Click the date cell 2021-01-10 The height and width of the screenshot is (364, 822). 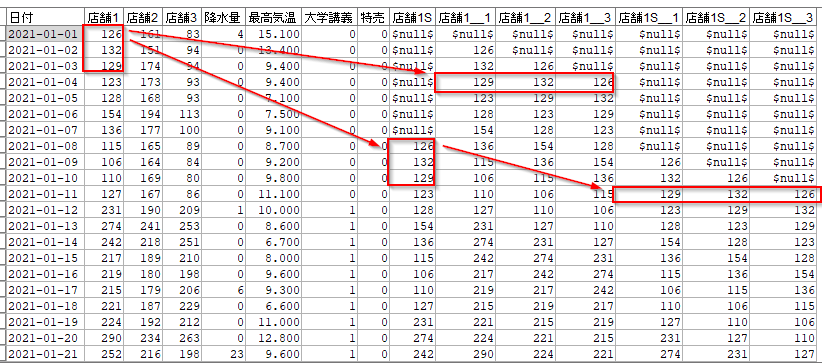(45, 178)
